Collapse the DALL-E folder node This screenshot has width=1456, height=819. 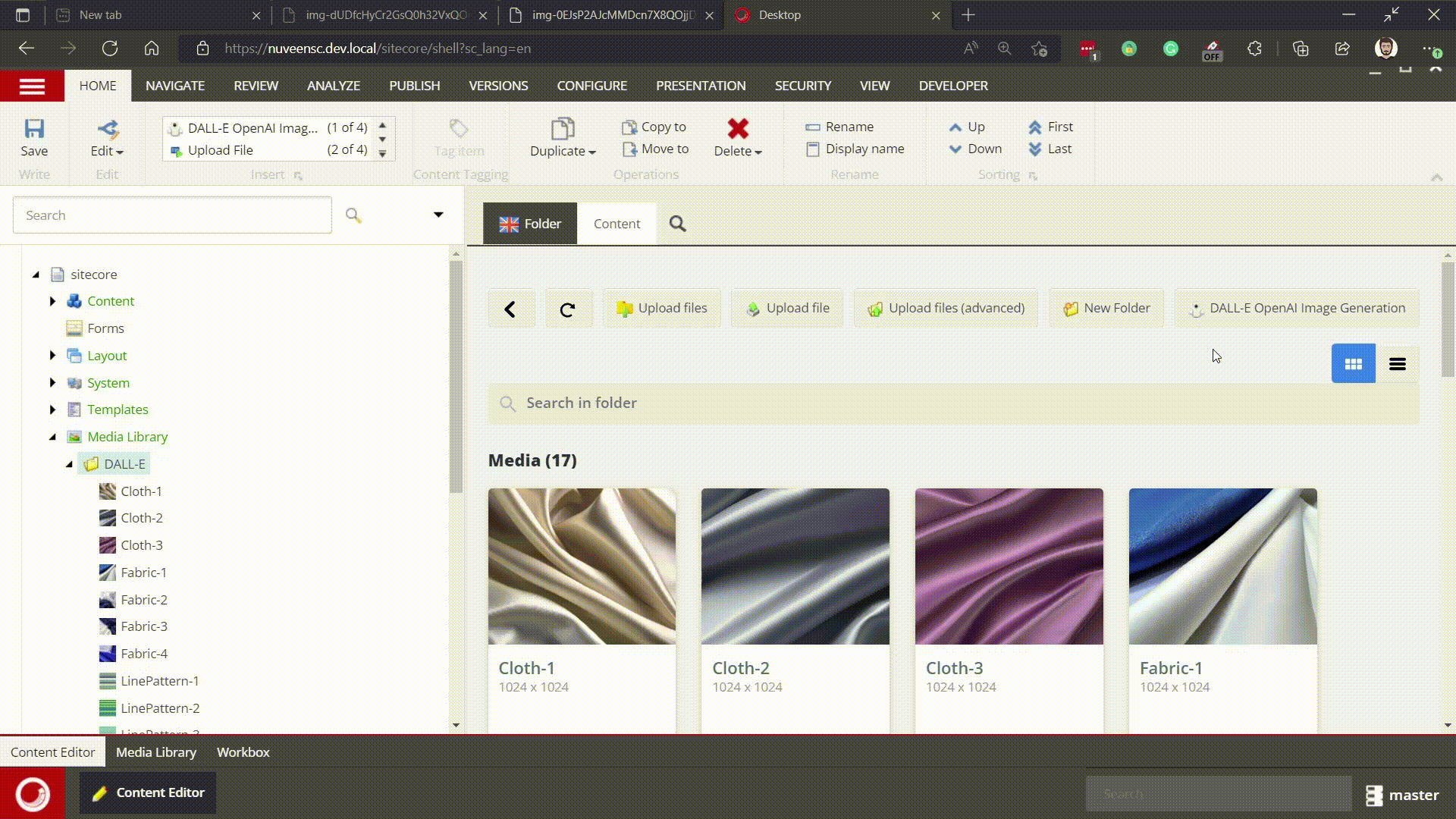[69, 464]
